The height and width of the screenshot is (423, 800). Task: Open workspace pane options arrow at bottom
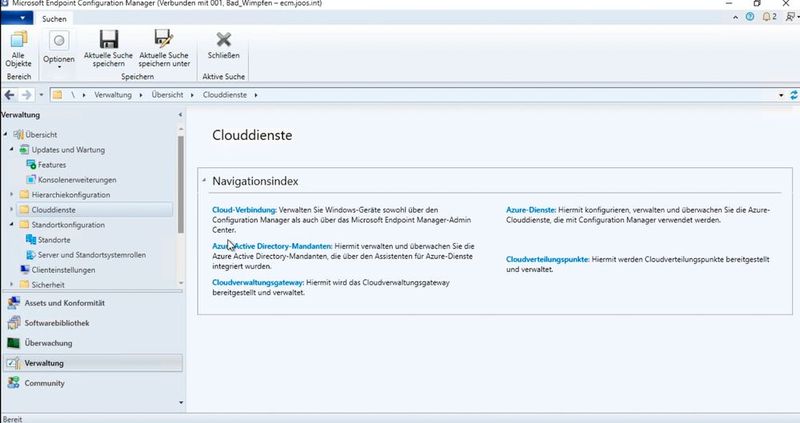[181, 403]
